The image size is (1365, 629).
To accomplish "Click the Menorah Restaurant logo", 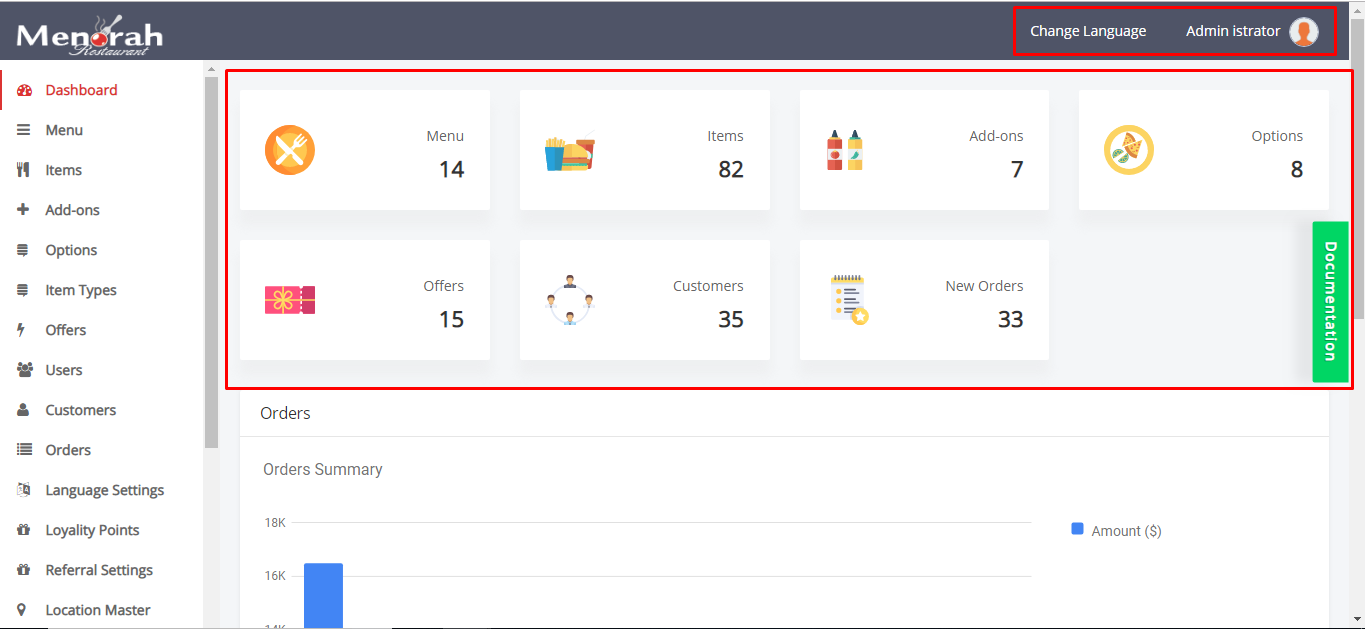I will pos(89,36).
